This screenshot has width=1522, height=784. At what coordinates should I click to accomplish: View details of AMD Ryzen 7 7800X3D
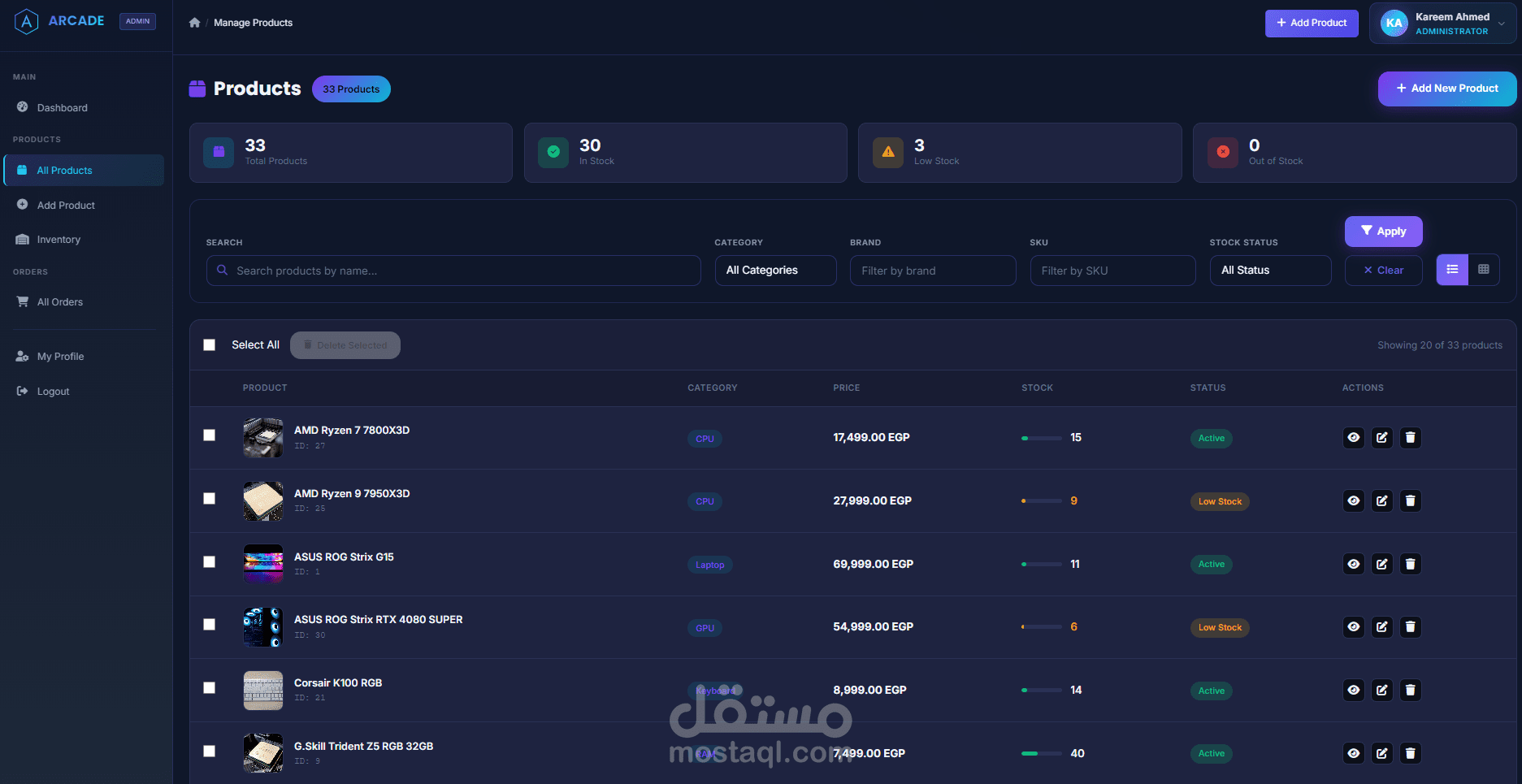pos(1353,438)
